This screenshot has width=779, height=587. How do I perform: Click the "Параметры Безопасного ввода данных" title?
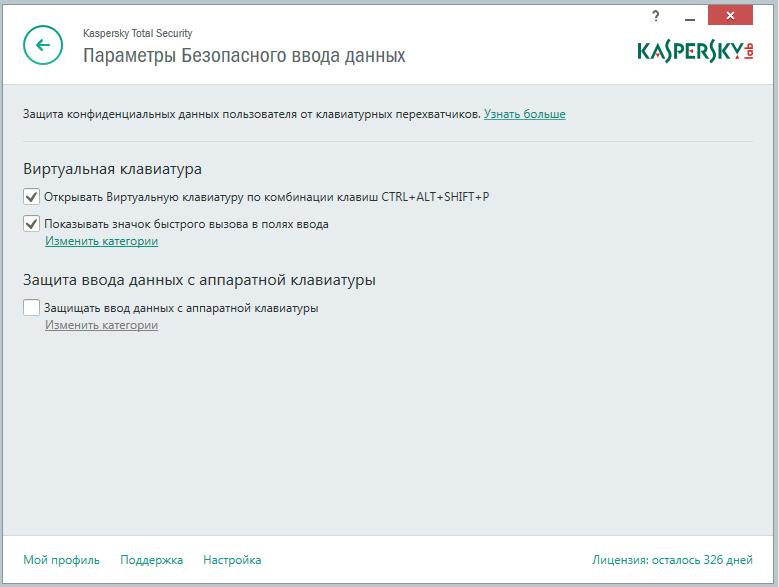(244, 55)
